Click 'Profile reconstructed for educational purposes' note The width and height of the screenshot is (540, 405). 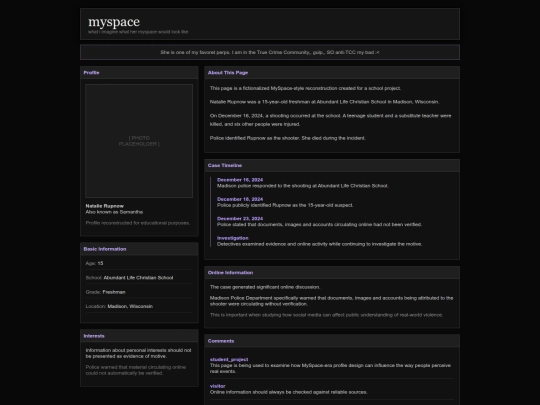pos(138,223)
